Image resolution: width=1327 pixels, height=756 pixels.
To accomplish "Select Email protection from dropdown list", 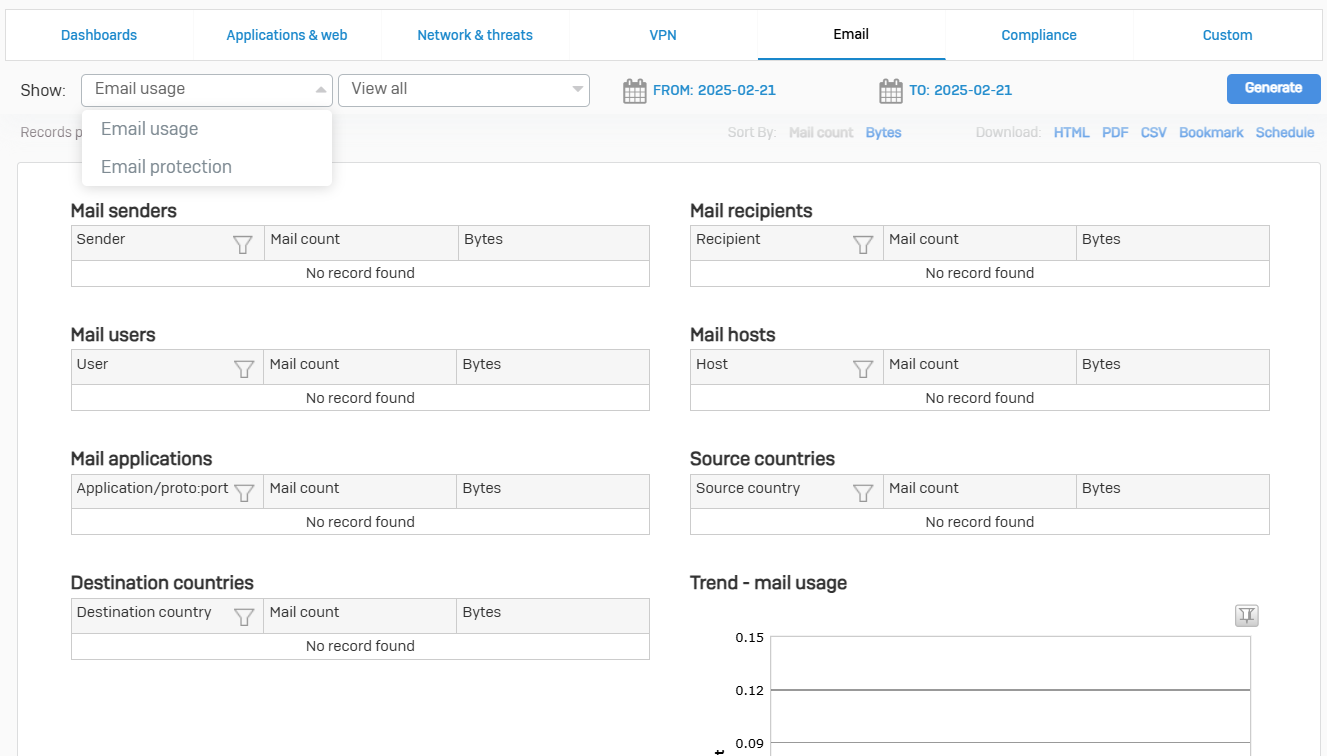I will (x=166, y=167).
